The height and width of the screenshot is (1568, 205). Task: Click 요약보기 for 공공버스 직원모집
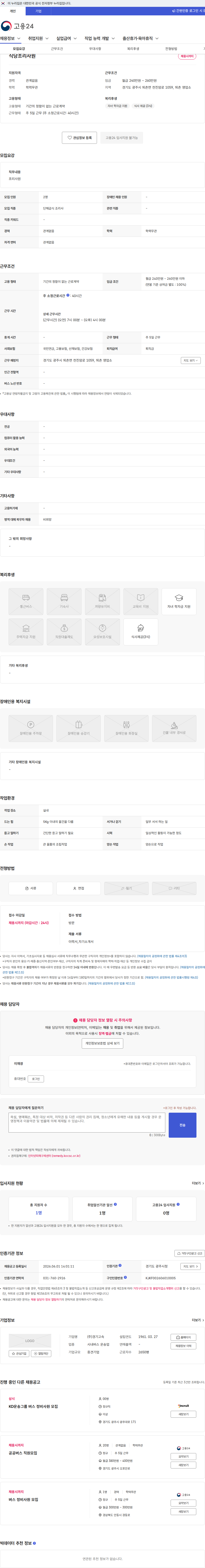tap(183, 1457)
